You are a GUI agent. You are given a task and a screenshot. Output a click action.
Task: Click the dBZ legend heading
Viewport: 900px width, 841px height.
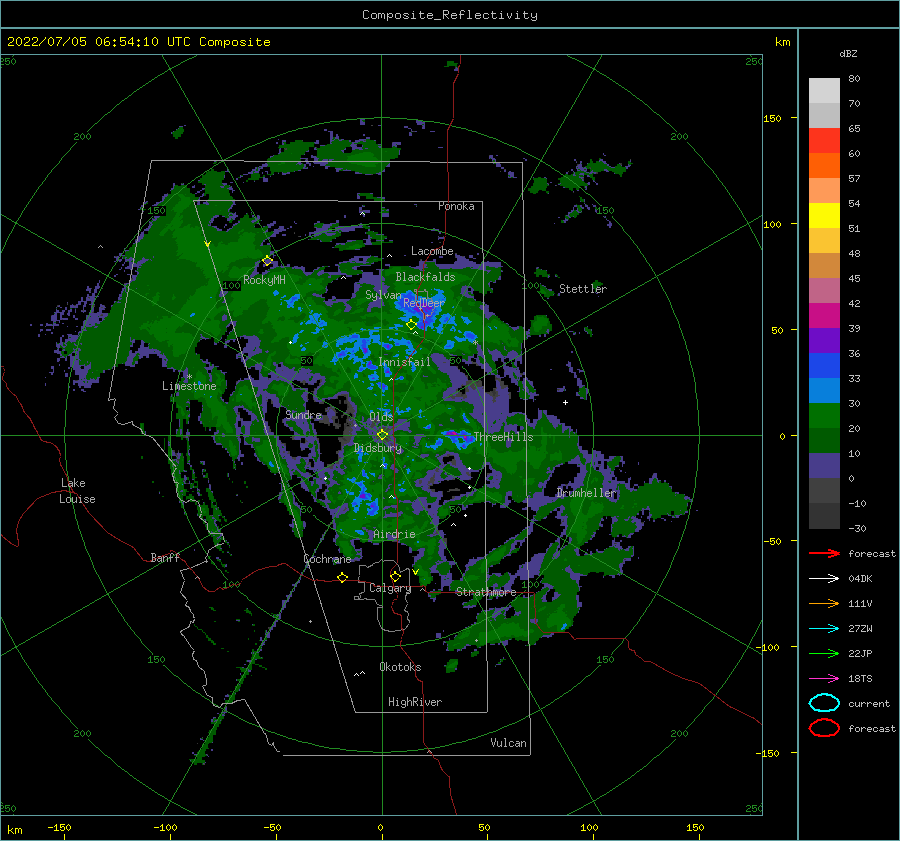(848, 53)
